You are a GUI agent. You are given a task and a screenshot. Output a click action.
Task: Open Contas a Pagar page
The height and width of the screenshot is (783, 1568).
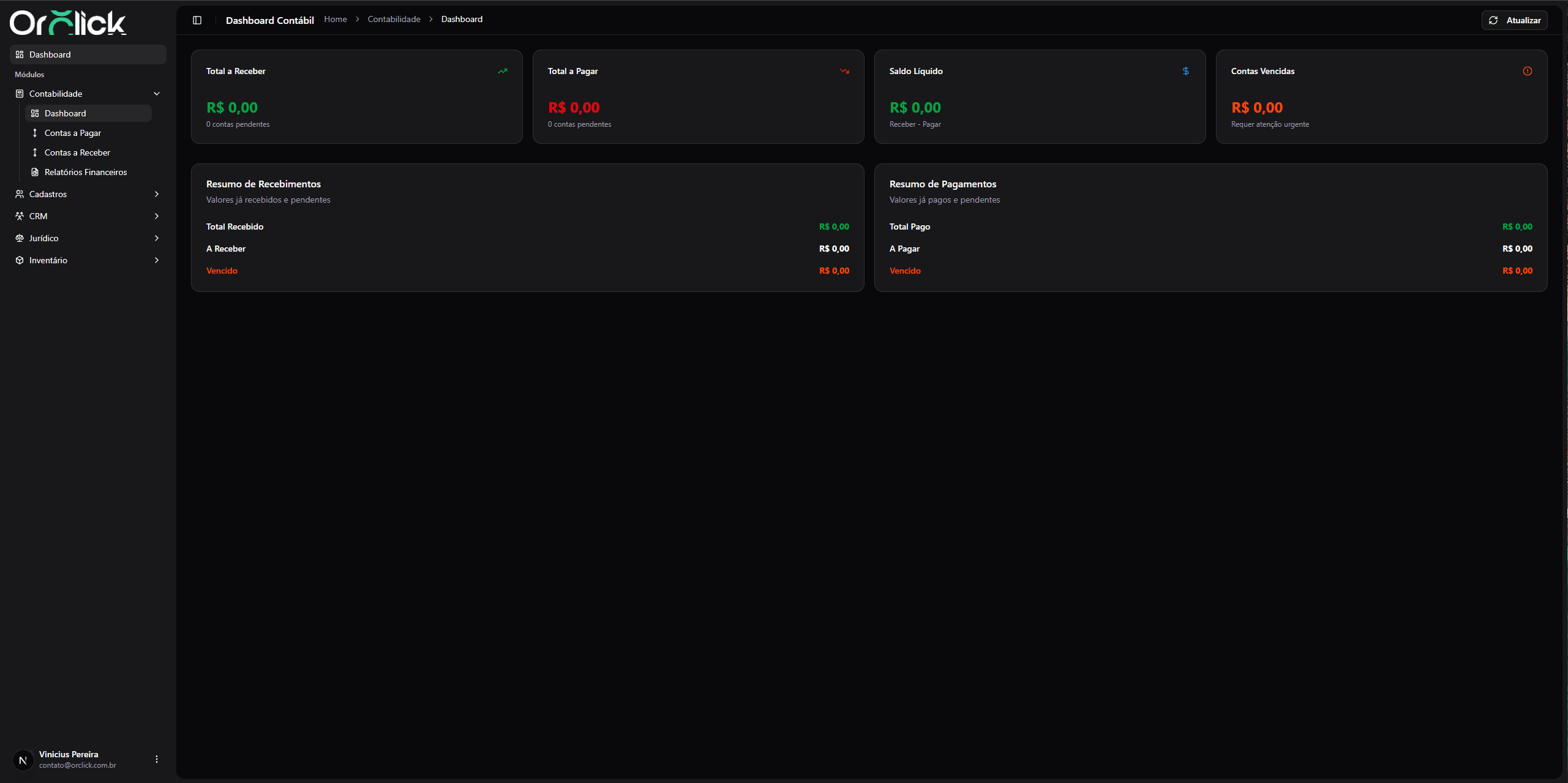(x=88, y=133)
